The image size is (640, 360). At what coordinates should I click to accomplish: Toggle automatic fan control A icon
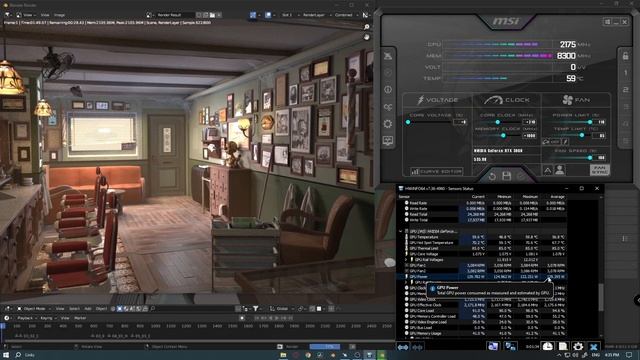547,170
